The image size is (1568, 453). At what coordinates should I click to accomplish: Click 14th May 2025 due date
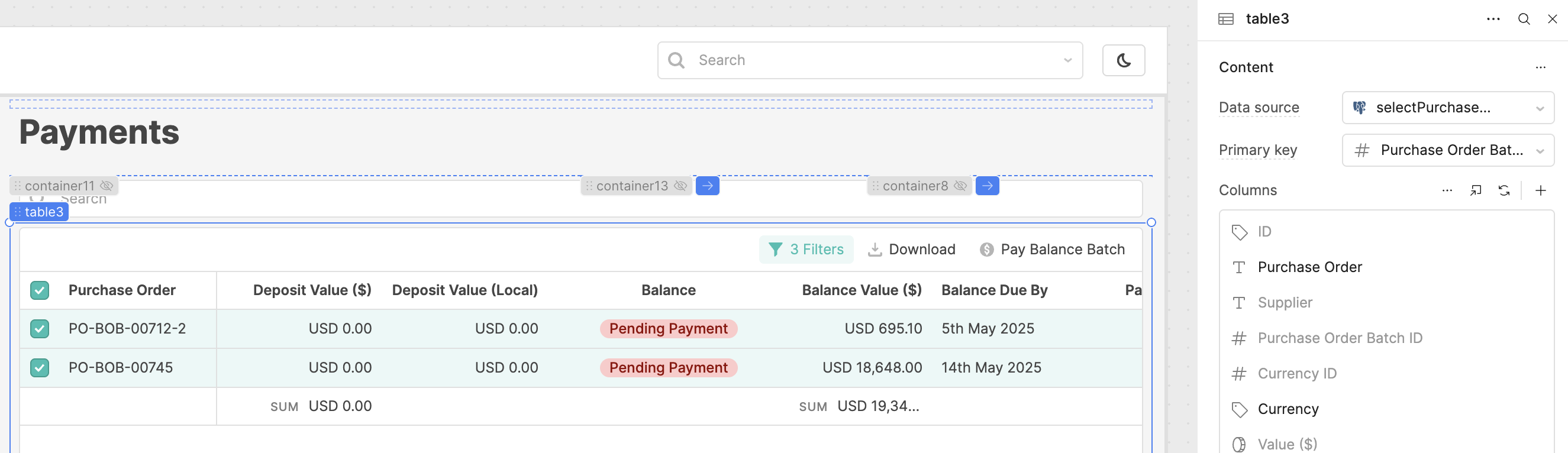pyautogui.click(x=991, y=368)
